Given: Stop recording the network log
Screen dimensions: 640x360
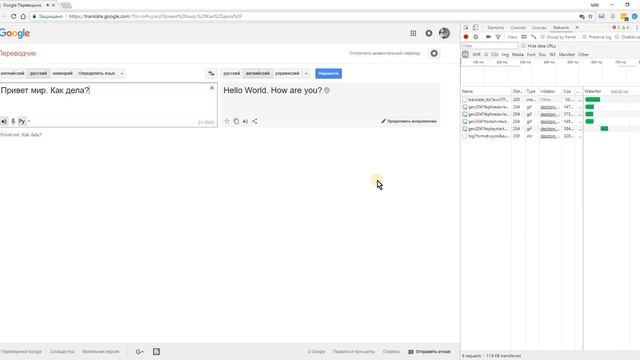Looking at the screenshot, I should 466,37.
